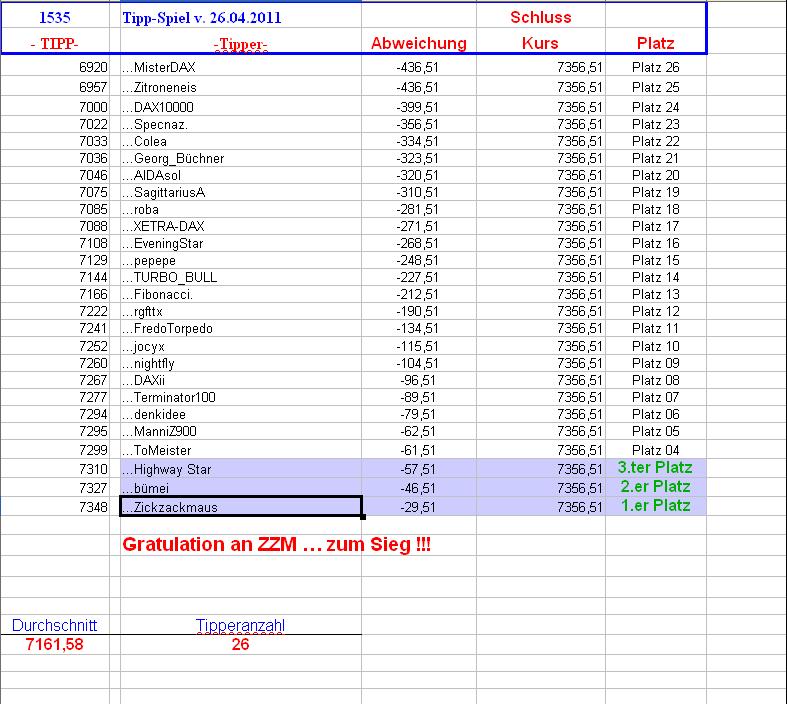Image resolution: width=787 pixels, height=704 pixels.
Task: Click the Platz 26 cell
Action: click(655, 67)
